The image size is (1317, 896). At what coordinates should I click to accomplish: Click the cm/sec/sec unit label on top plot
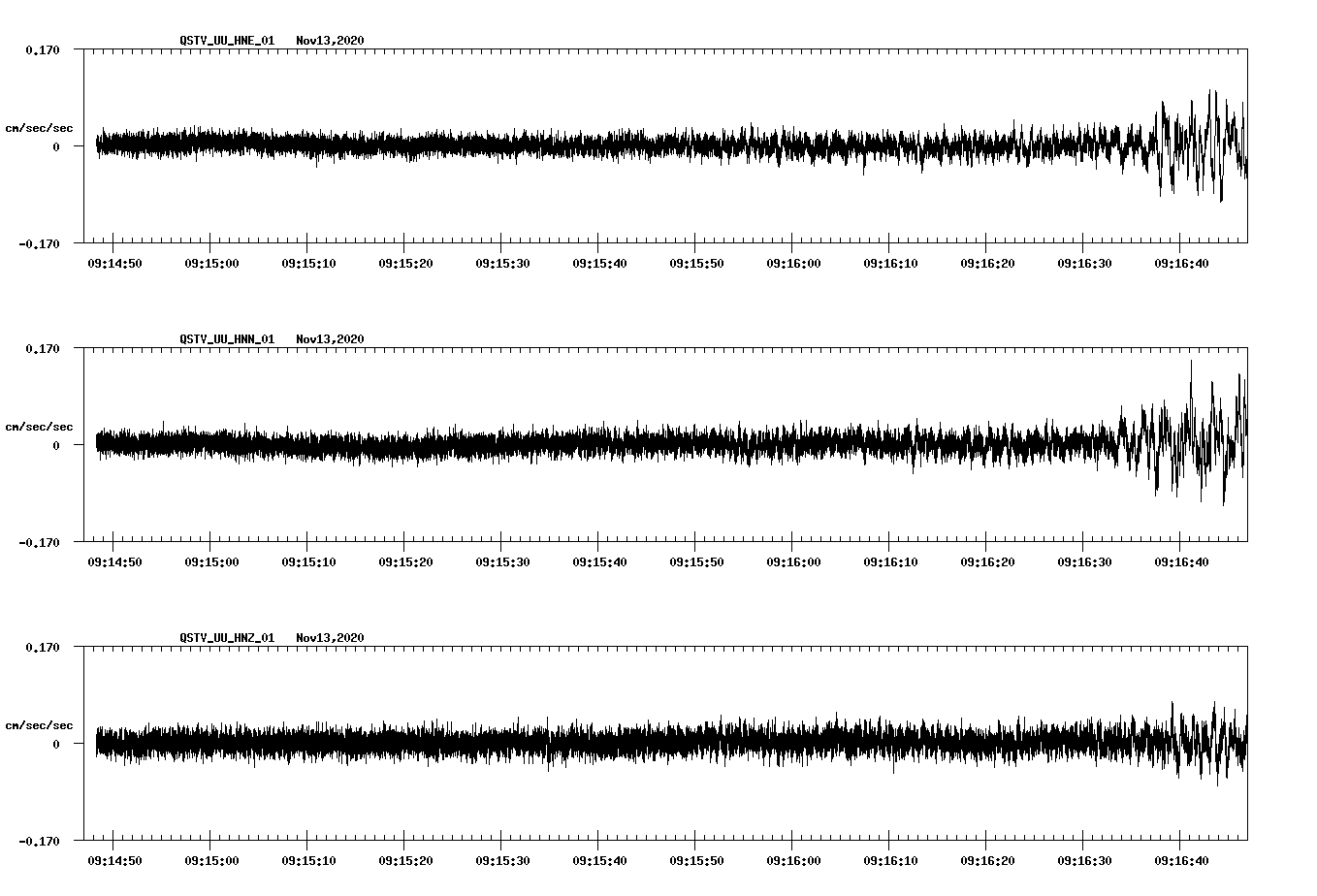pyautogui.click(x=40, y=127)
